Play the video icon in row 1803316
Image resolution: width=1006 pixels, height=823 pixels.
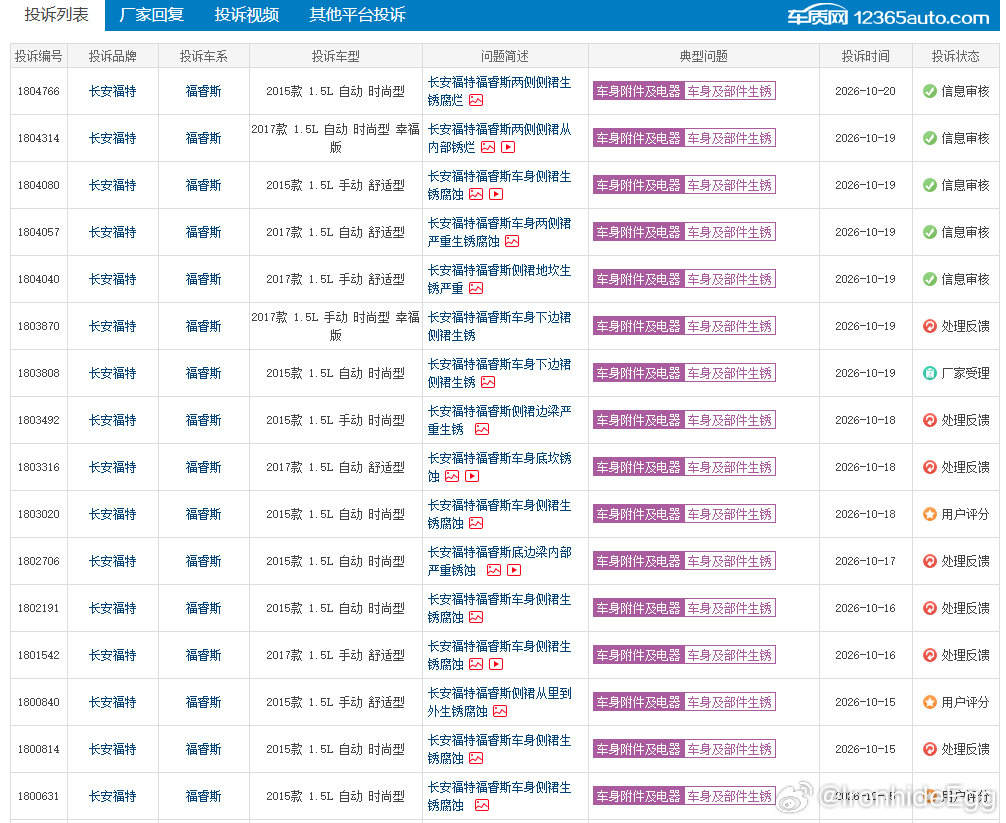(472, 477)
